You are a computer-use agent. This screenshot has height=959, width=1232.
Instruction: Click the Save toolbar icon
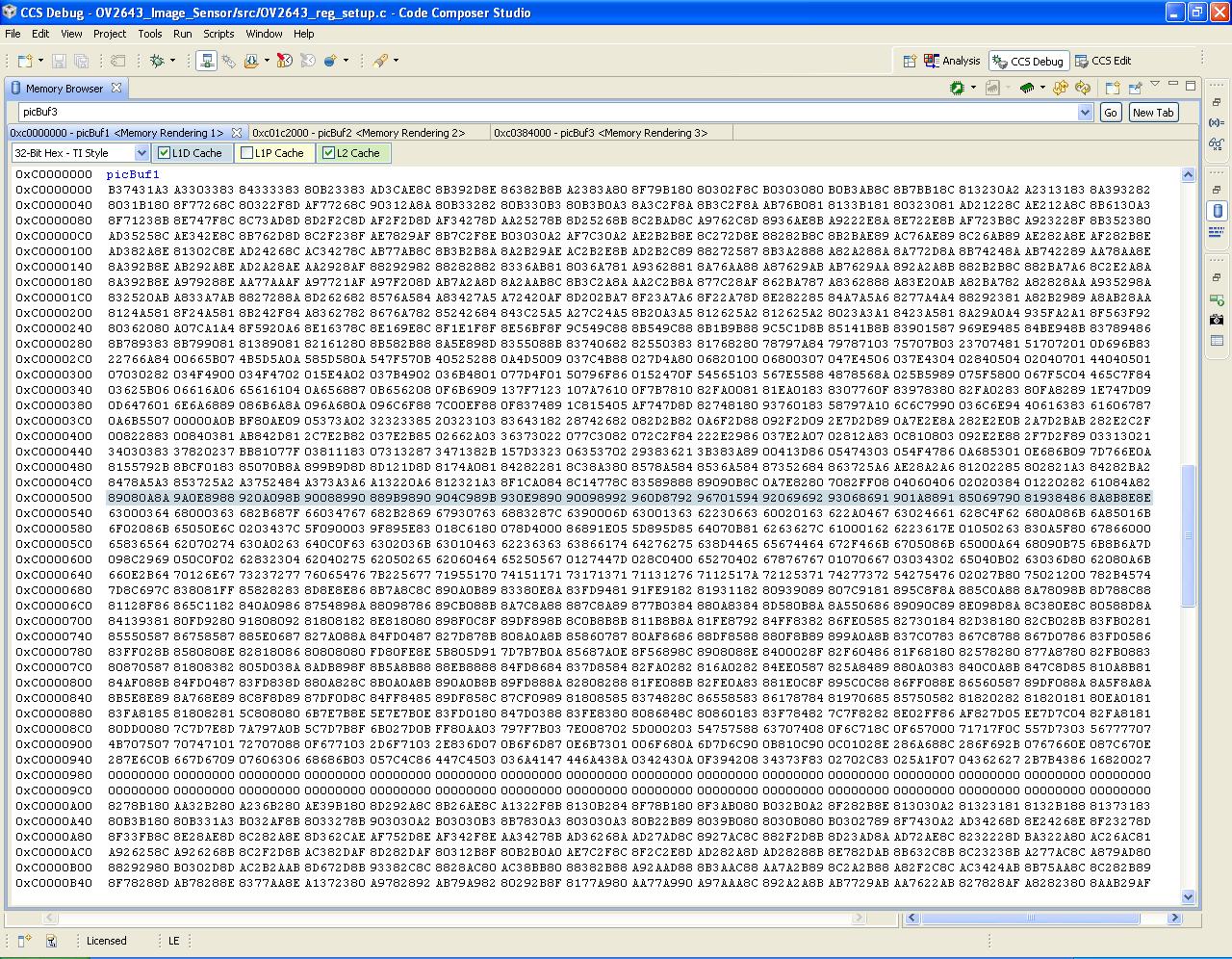coord(58,61)
